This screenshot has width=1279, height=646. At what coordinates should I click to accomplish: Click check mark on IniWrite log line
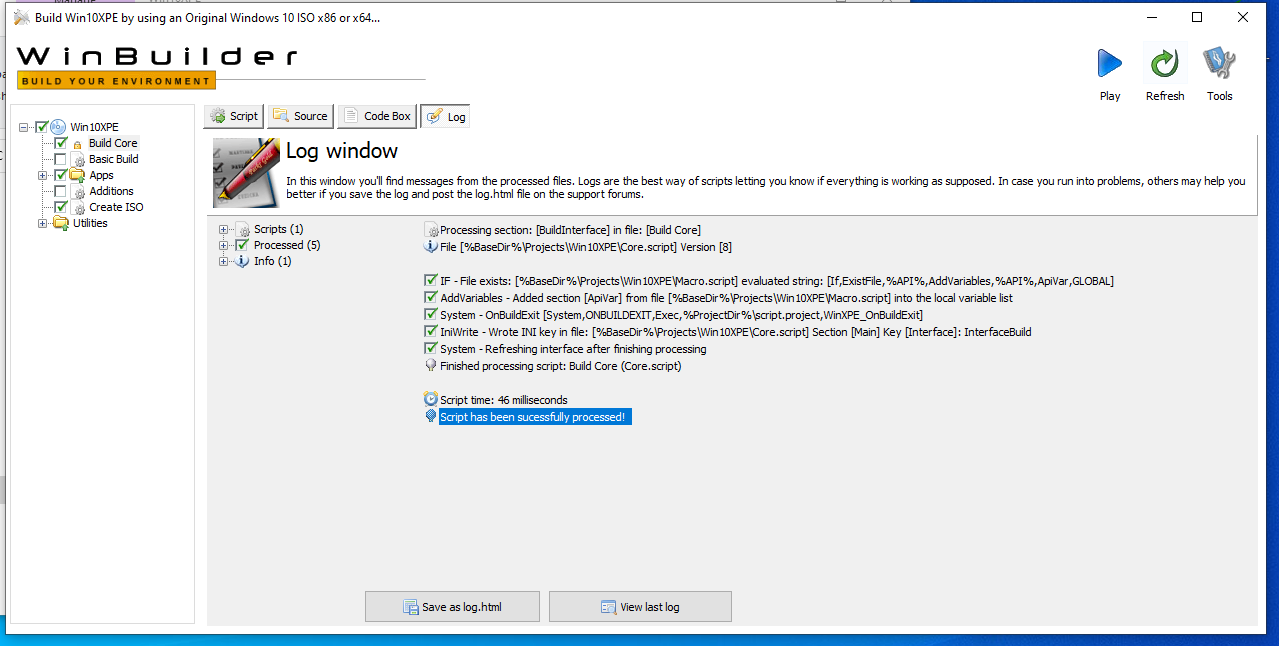point(431,332)
